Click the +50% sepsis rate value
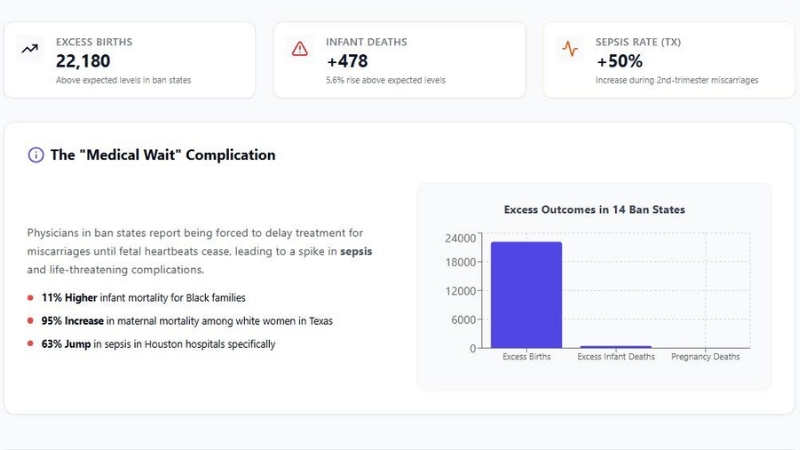 point(619,61)
